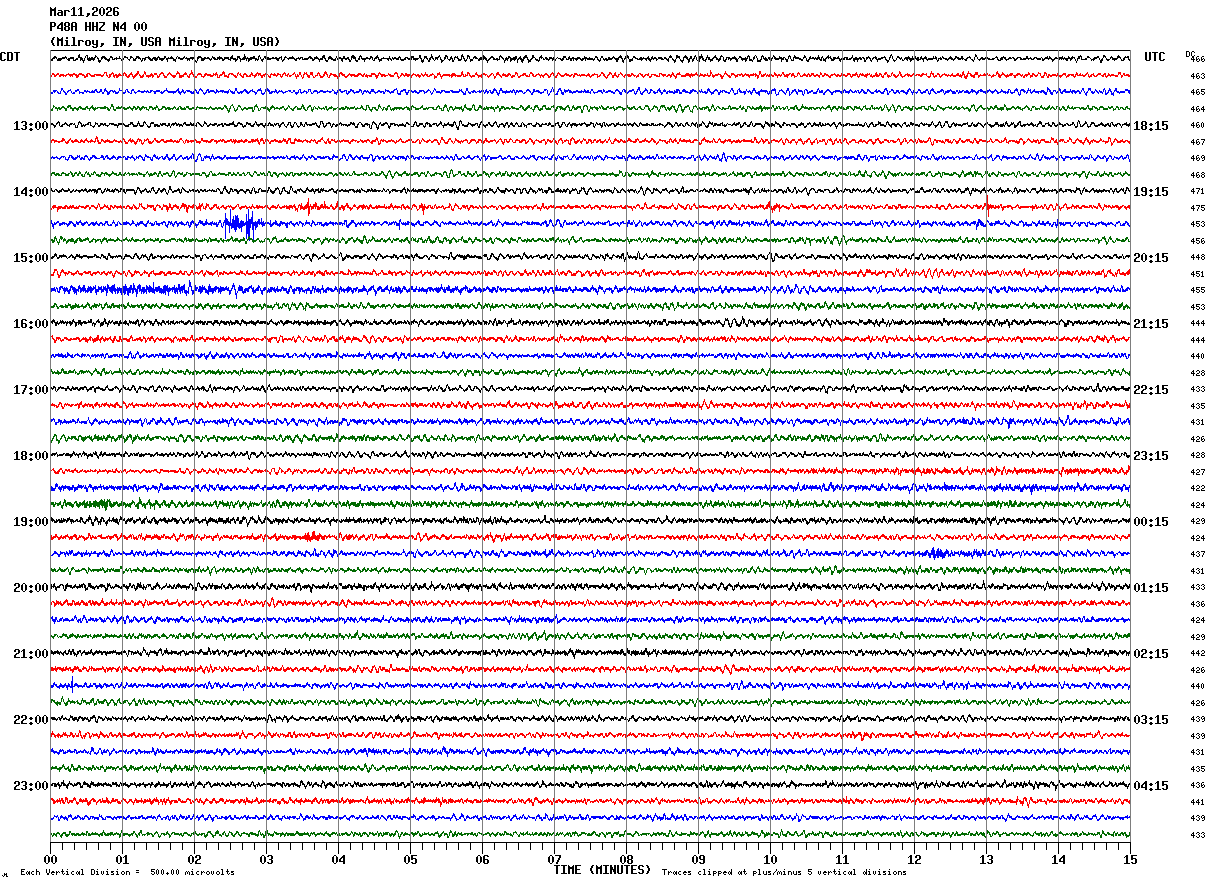Click the 23:00 CDT time label
Image resolution: width=1210 pixels, height=886 pixels.
(x=31, y=786)
